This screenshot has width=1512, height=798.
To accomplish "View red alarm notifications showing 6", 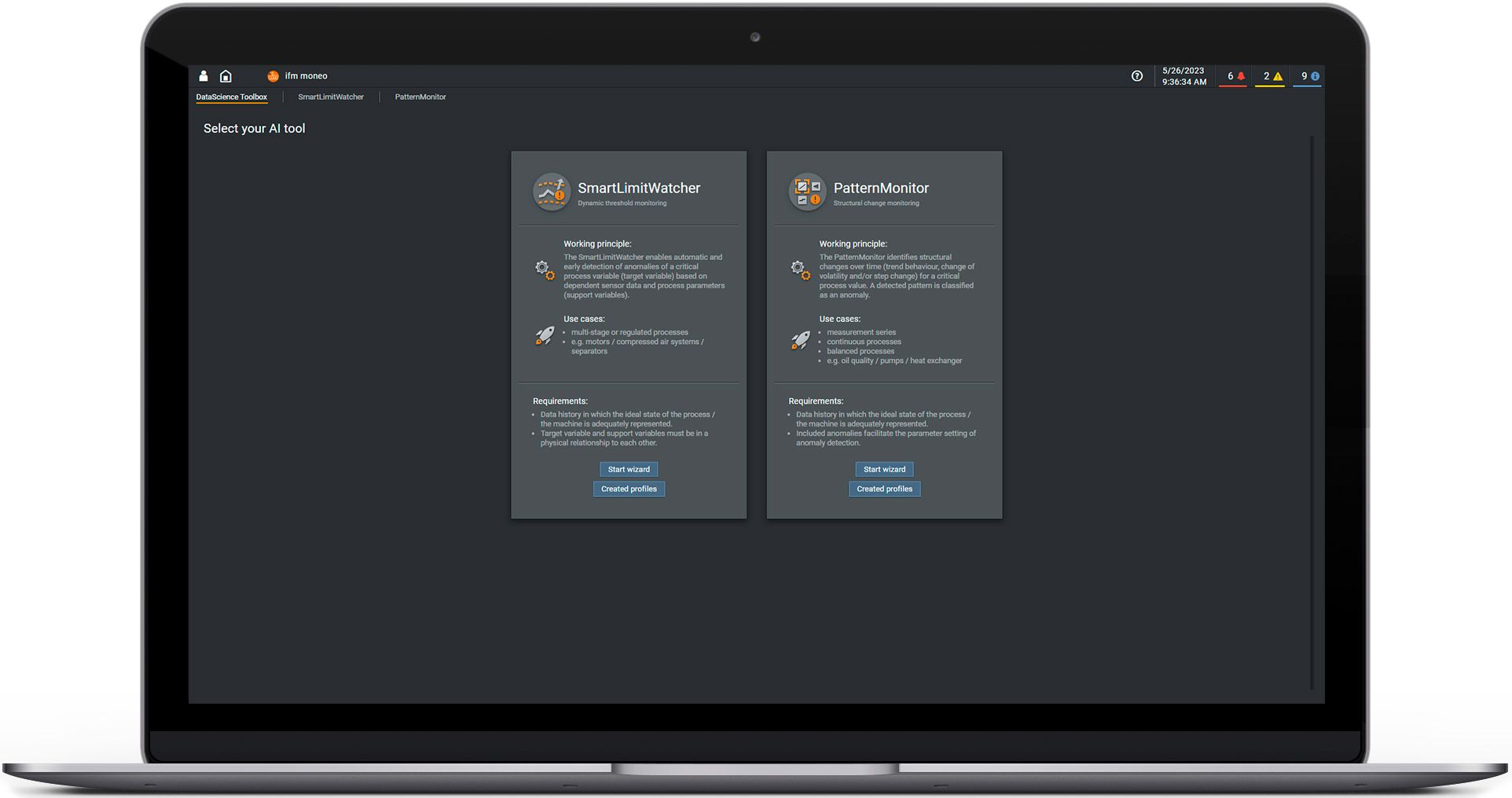I will click(x=1232, y=76).
